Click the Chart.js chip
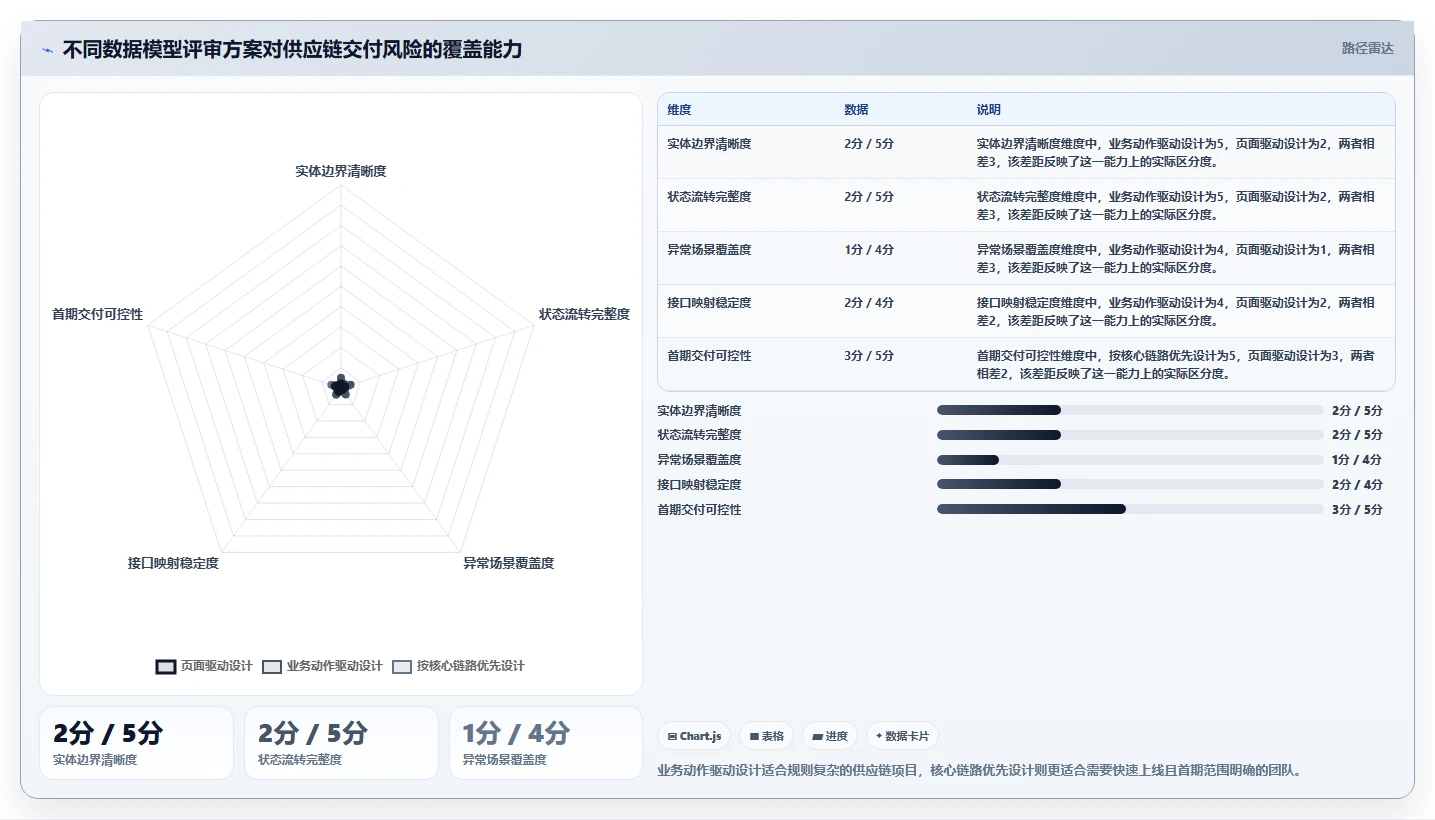 [694, 736]
